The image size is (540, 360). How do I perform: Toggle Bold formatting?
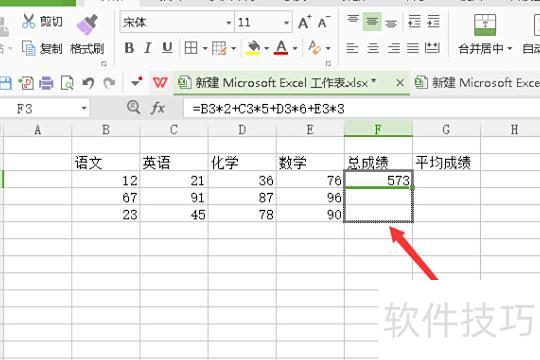(129, 48)
